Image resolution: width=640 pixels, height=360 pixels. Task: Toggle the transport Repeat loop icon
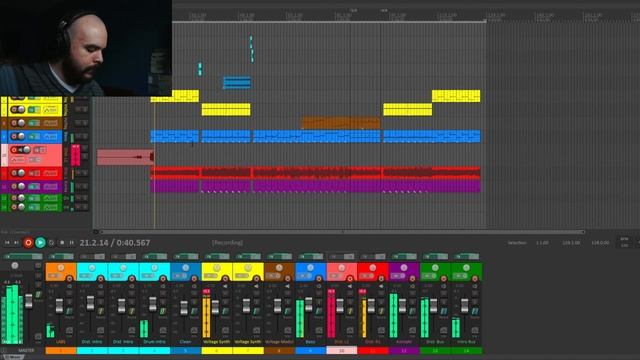coord(51,243)
